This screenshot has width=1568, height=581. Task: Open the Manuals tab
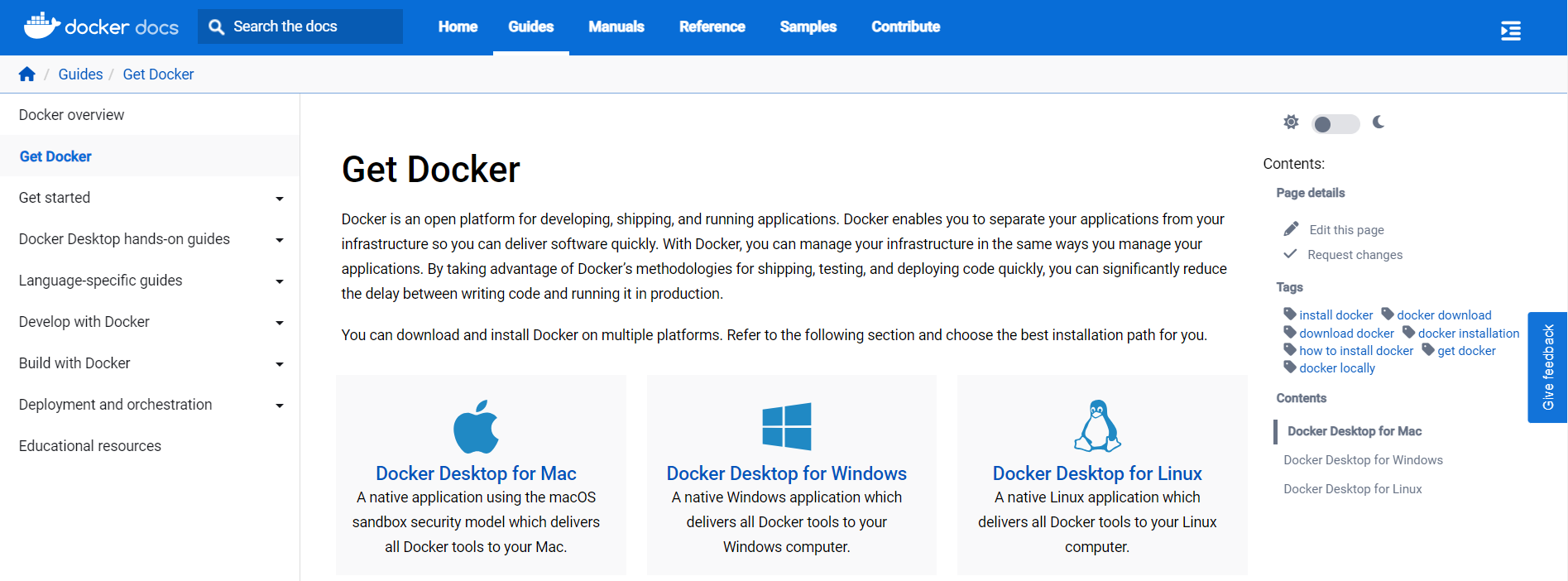pos(616,26)
